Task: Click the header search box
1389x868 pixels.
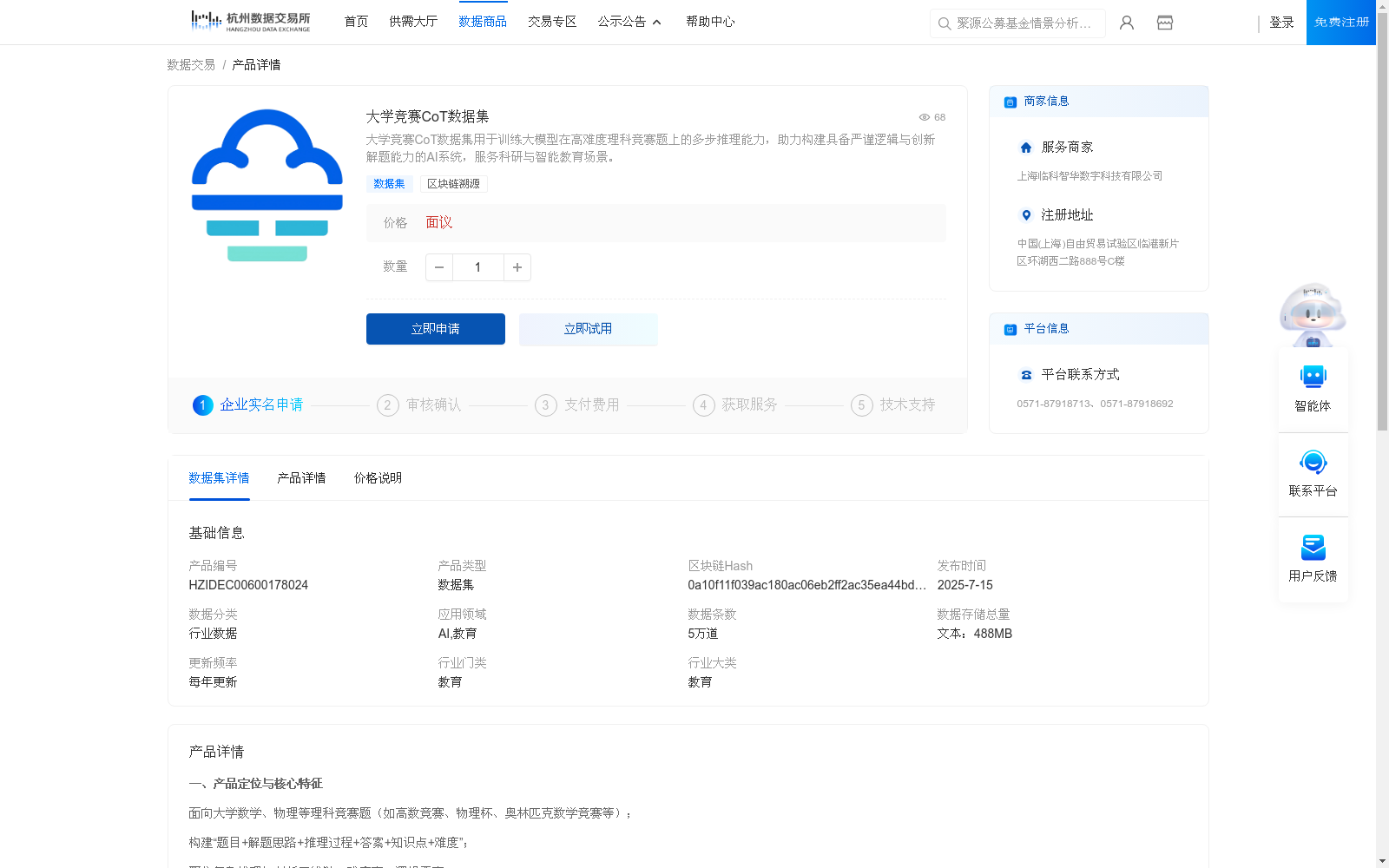Action: 1017,23
